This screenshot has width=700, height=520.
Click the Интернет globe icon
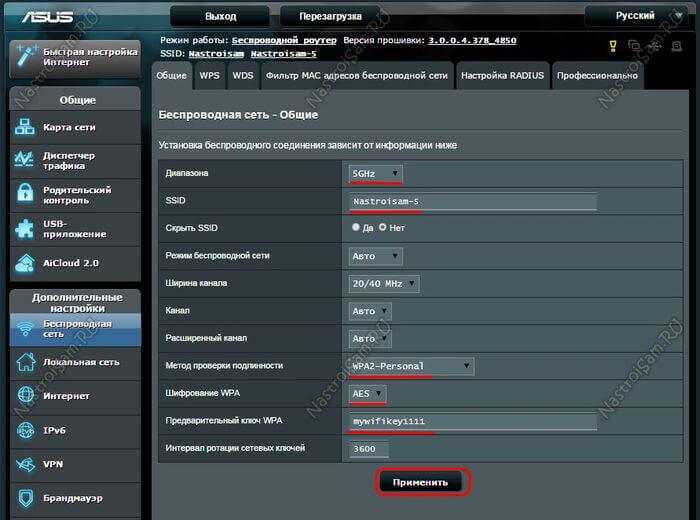point(25,395)
